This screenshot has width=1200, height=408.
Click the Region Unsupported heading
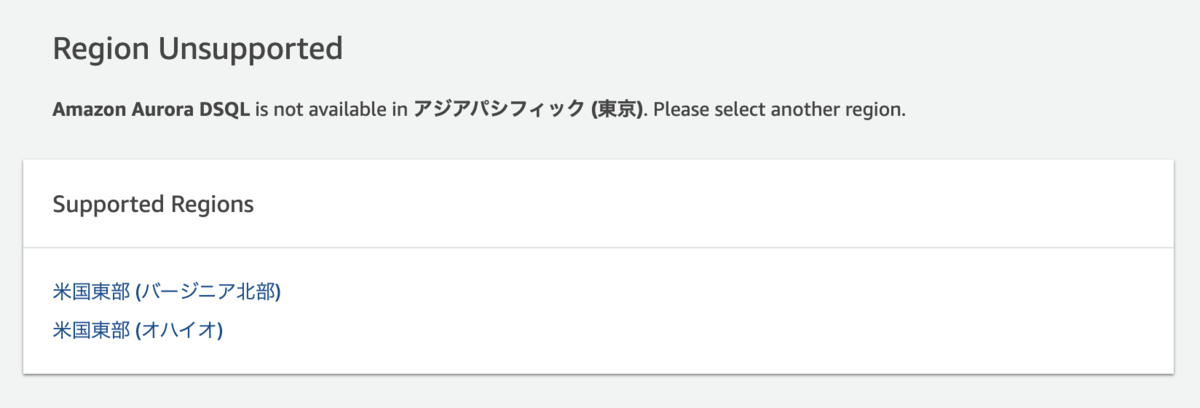(x=197, y=48)
